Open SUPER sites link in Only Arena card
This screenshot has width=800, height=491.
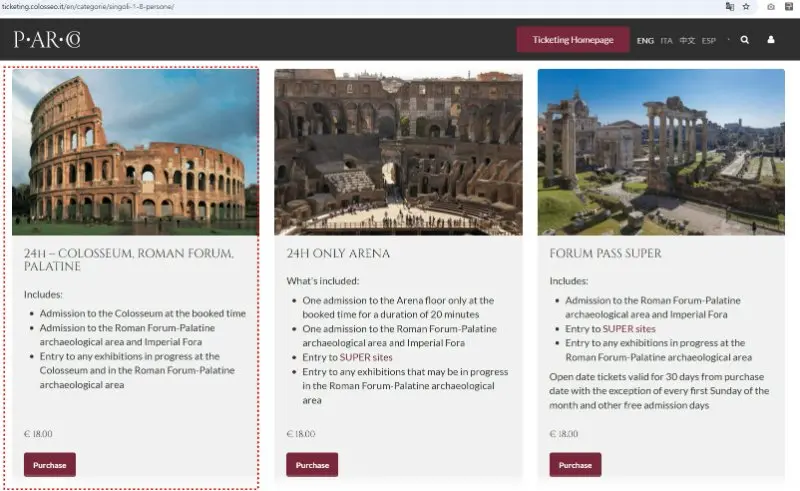(366, 357)
